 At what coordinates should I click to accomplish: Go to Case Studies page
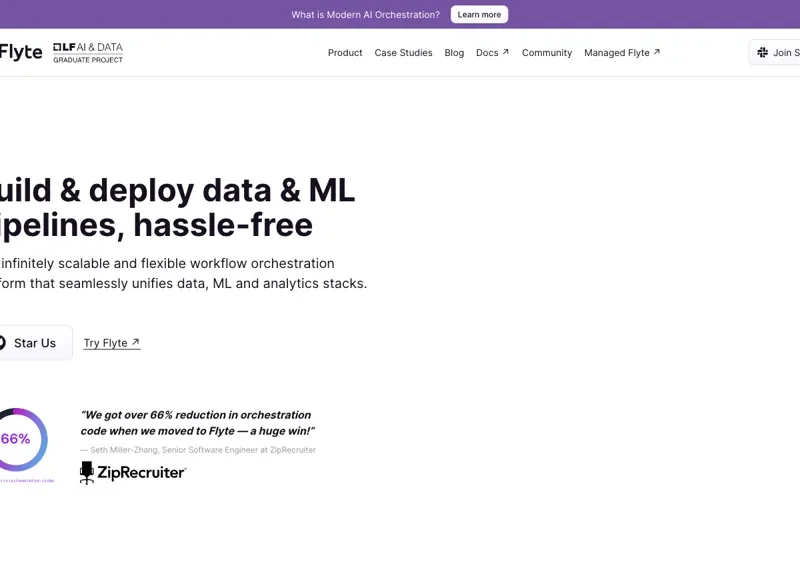[x=403, y=53]
